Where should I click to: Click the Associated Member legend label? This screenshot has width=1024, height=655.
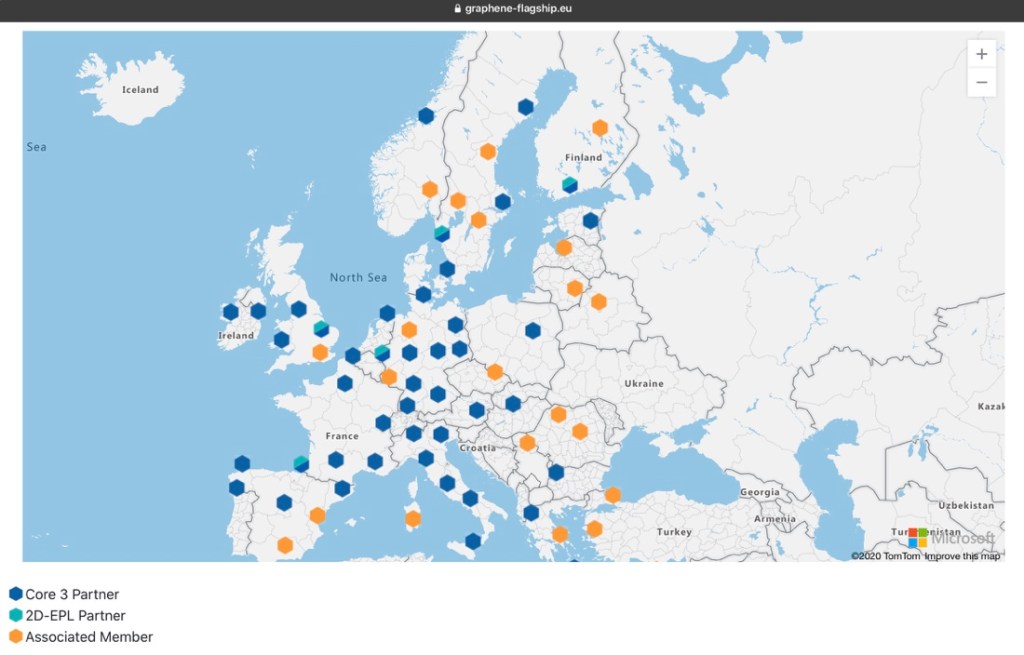[89, 636]
